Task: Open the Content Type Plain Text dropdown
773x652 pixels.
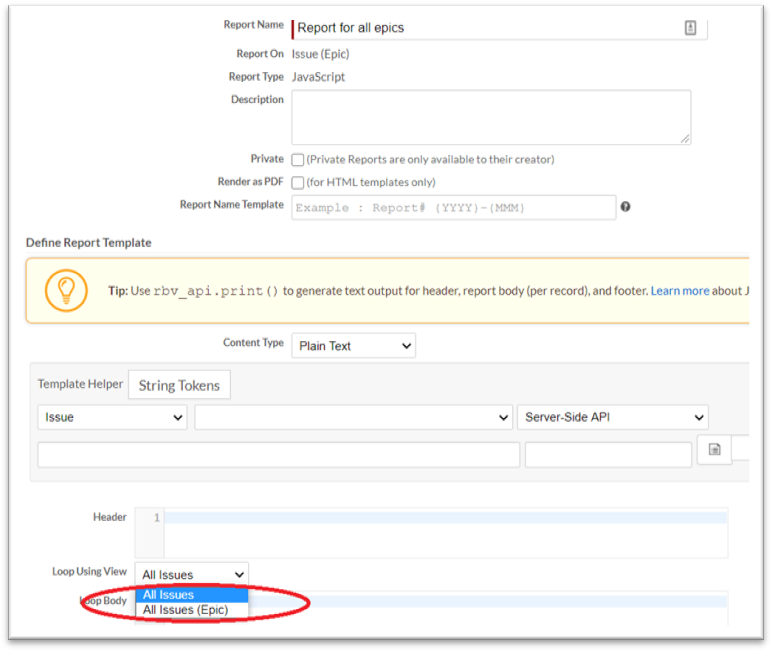Action: (x=353, y=346)
